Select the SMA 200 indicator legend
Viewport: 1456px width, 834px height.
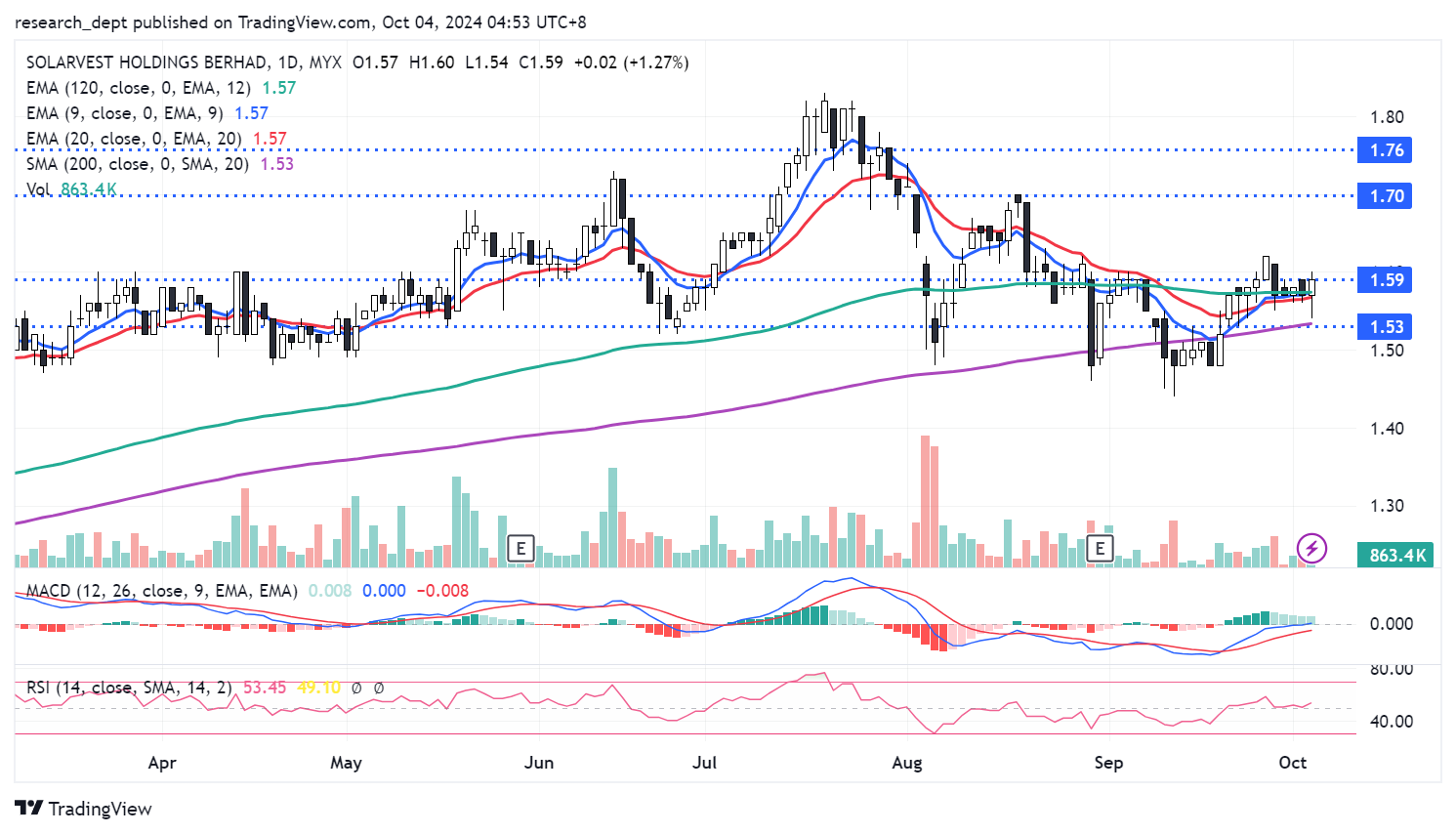(138, 164)
